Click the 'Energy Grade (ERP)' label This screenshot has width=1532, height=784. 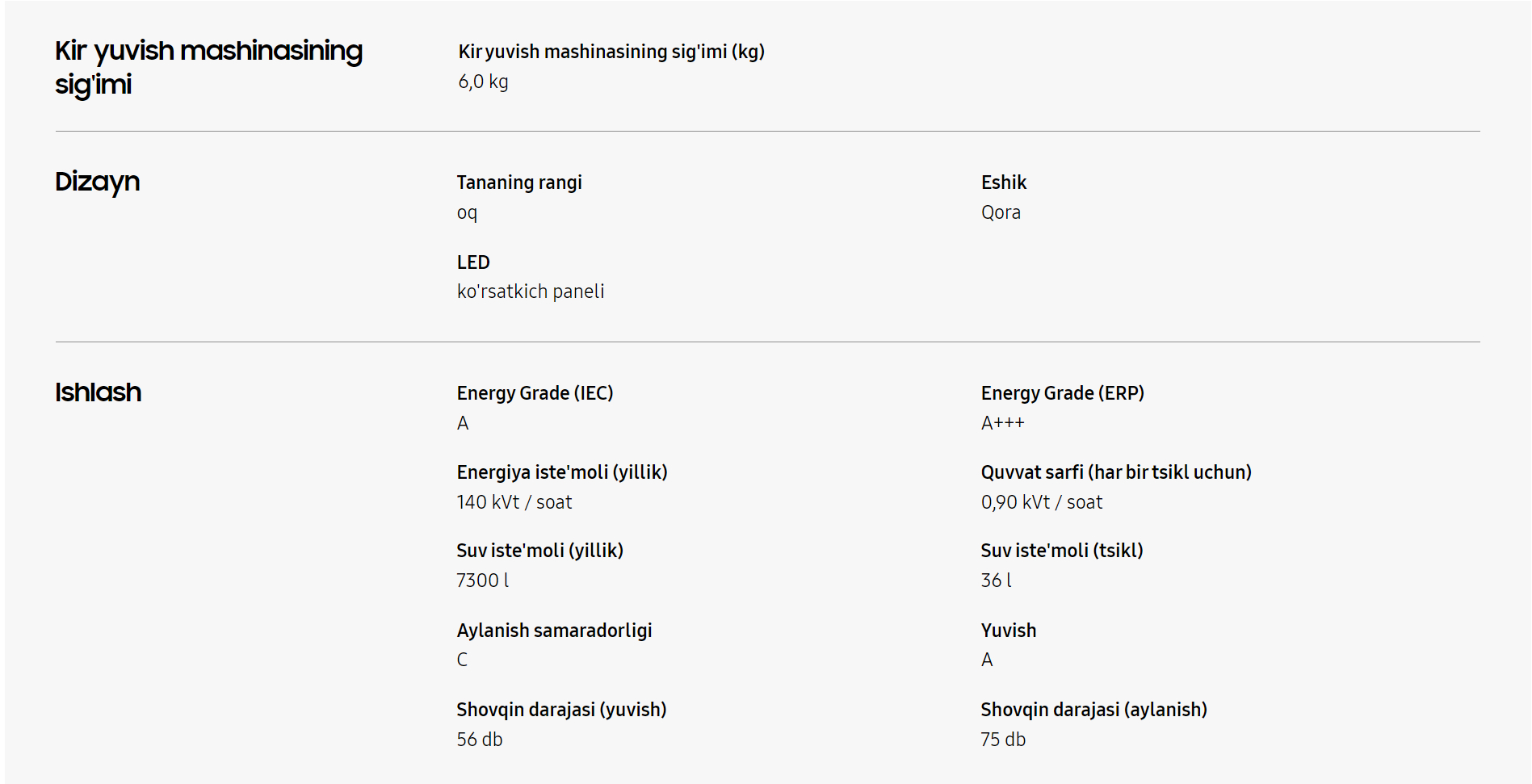point(1062,393)
